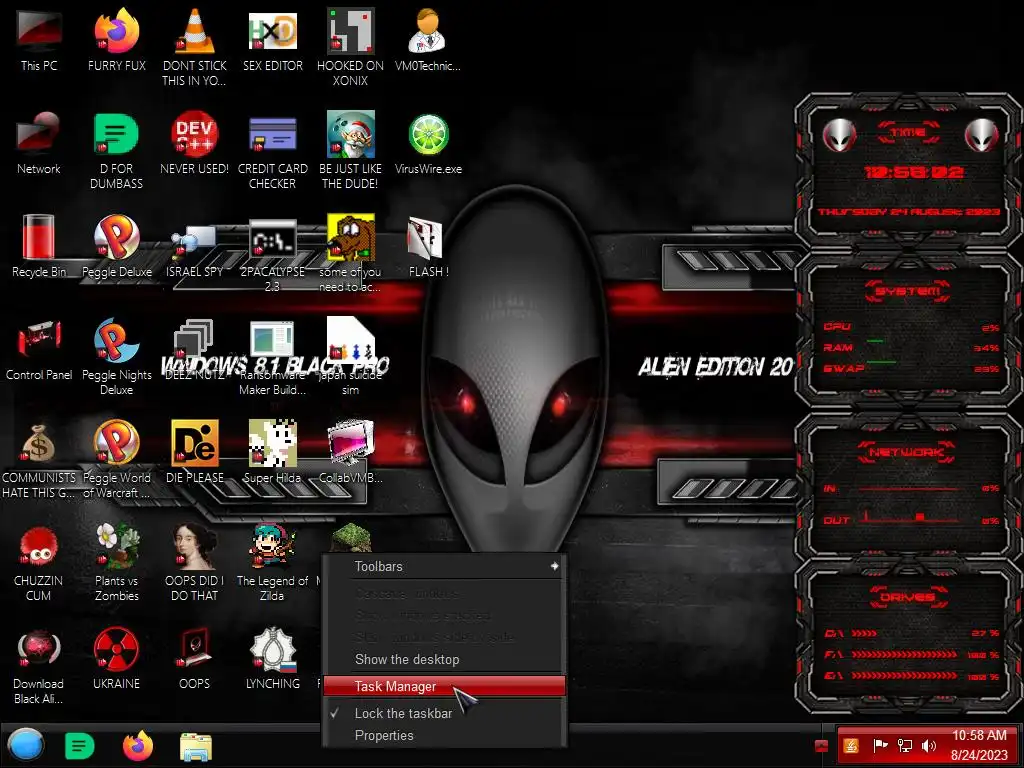Open Action Center flag tray icon
Viewport: 1024px width, 768px height.
pos(880,746)
